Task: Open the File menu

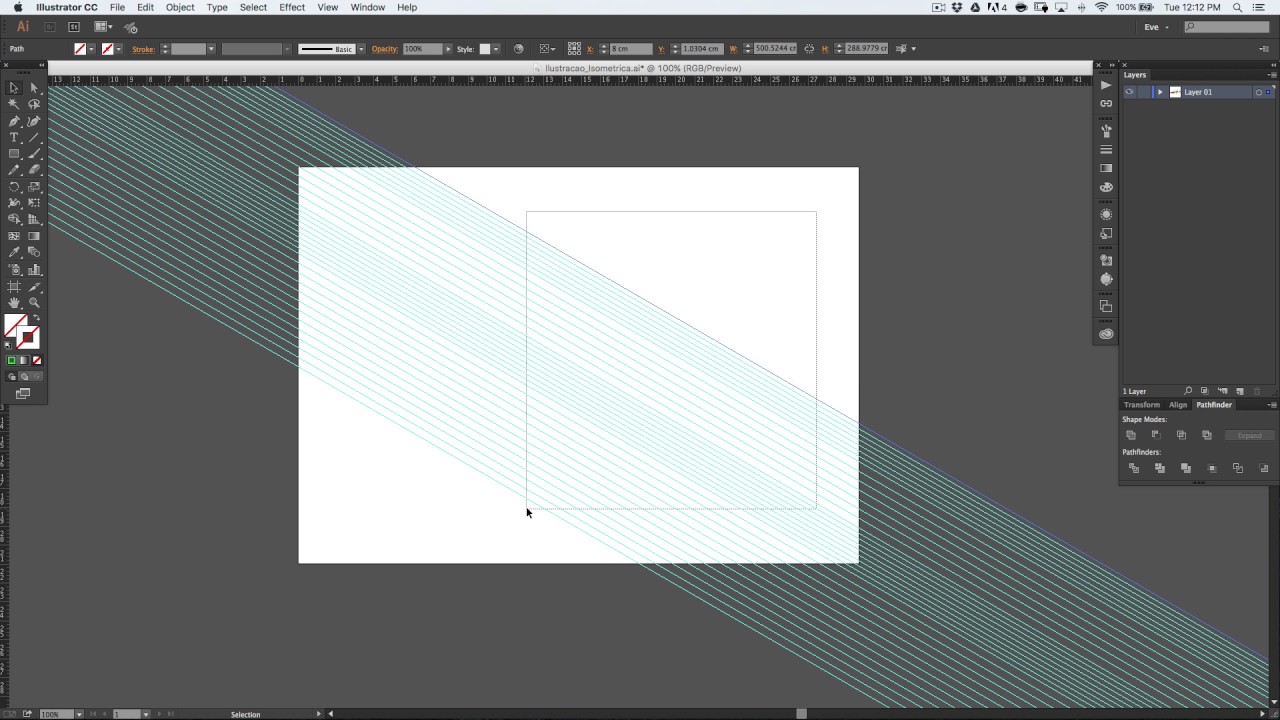Action: click(117, 7)
